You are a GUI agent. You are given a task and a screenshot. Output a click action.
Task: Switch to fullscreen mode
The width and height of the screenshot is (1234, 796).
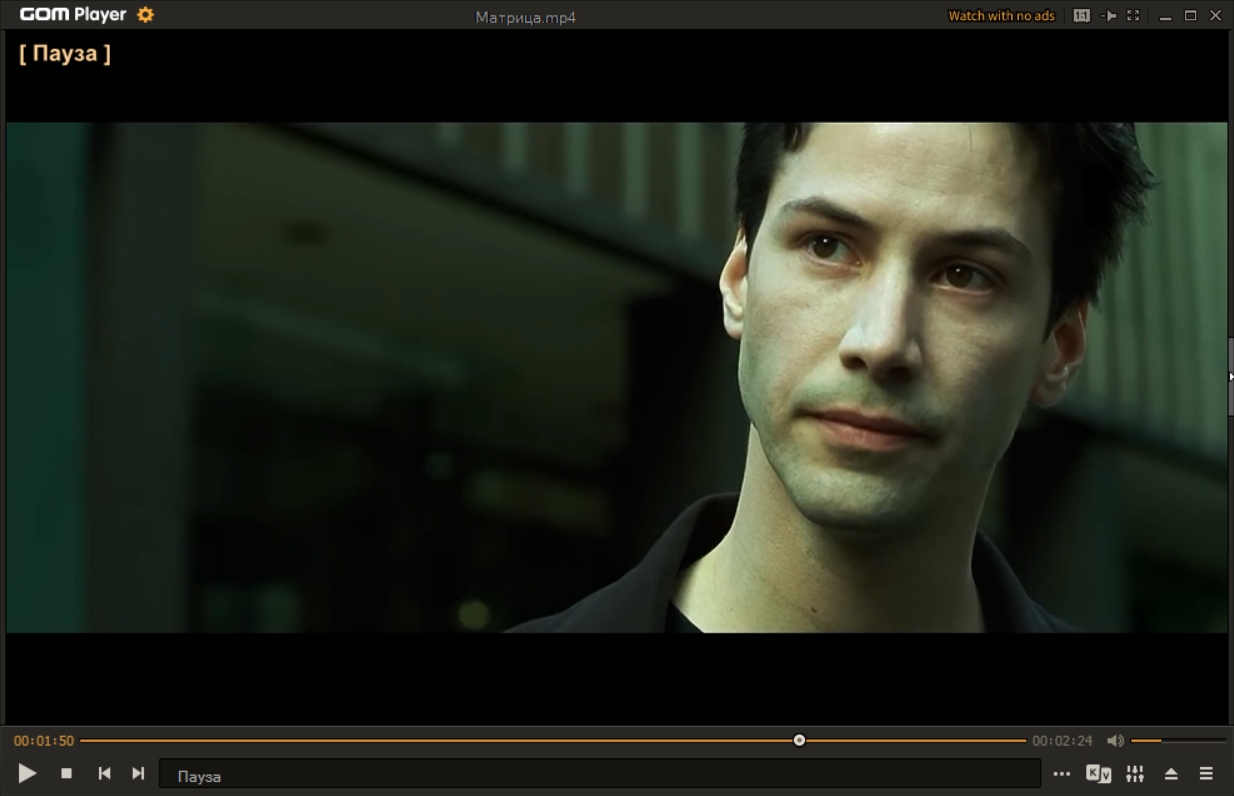1133,16
